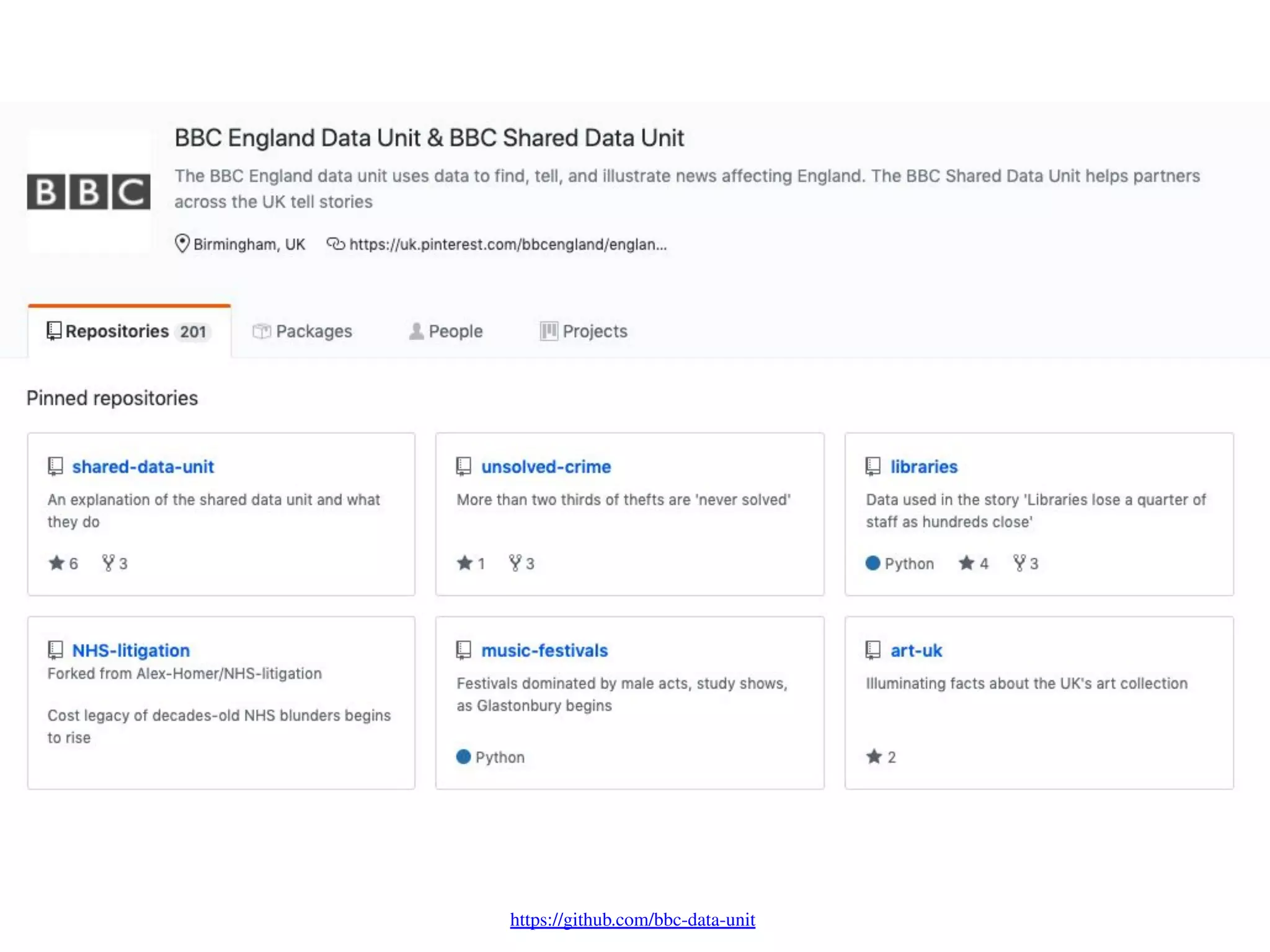This screenshot has width=1270, height=952.
Task: Click the Birmingham, UK location text
Action: (x=249, y=244)
